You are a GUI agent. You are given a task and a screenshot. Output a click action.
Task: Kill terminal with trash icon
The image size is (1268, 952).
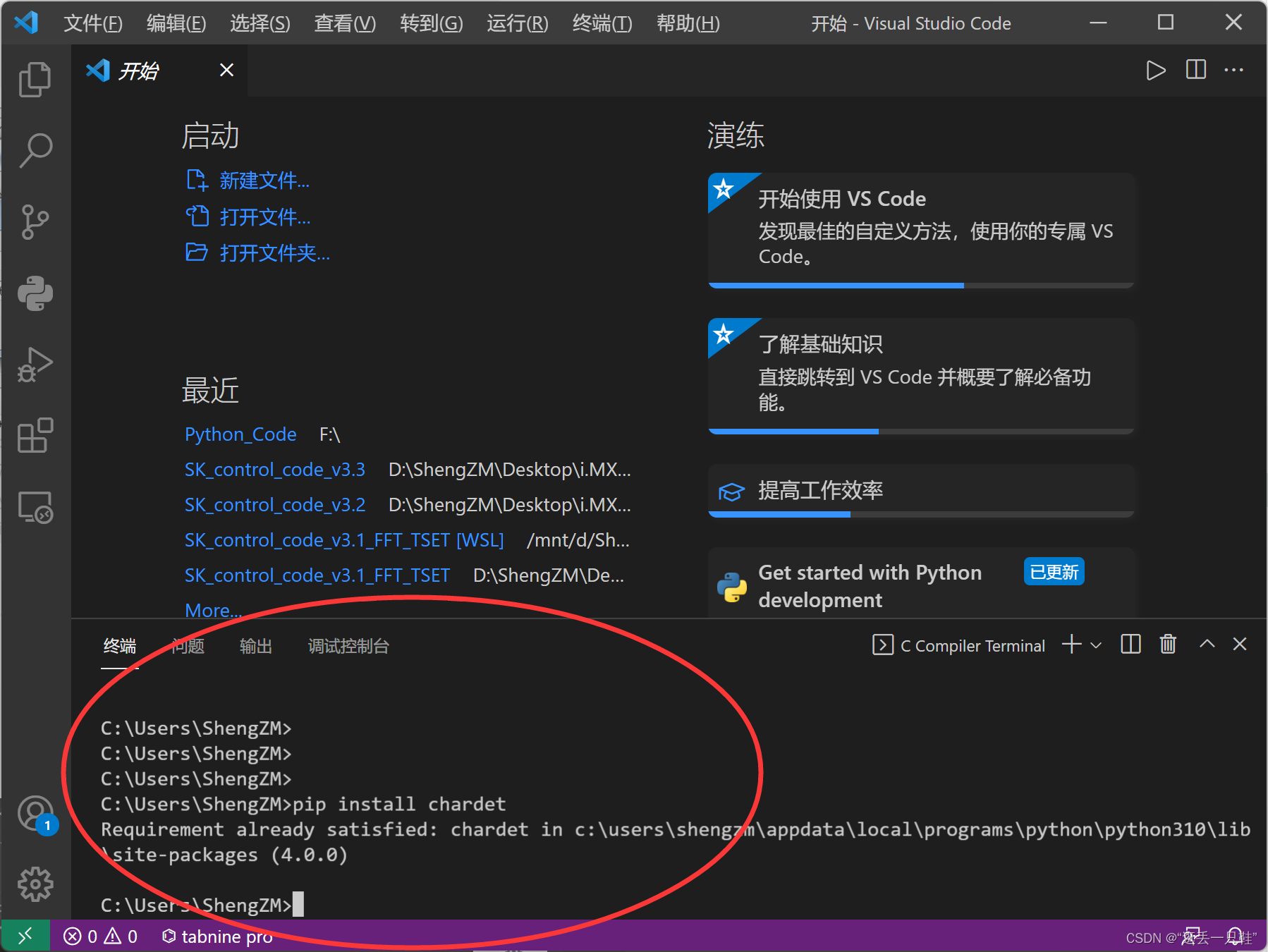click(x=1168, y=645)
